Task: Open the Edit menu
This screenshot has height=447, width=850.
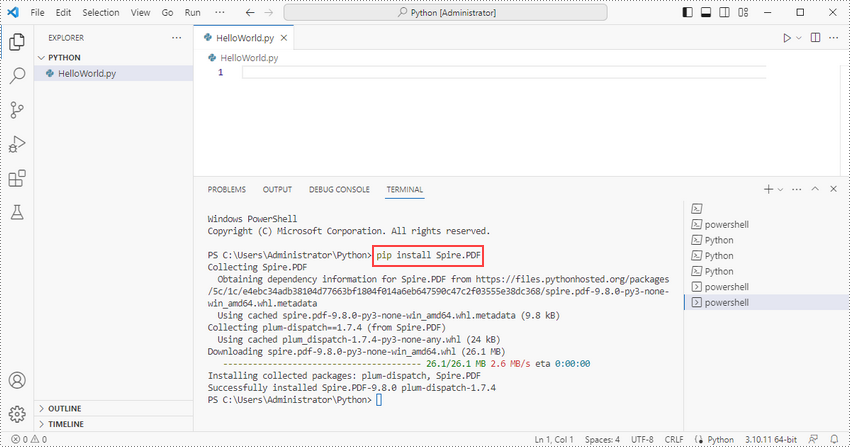Action: pos(63,12)
